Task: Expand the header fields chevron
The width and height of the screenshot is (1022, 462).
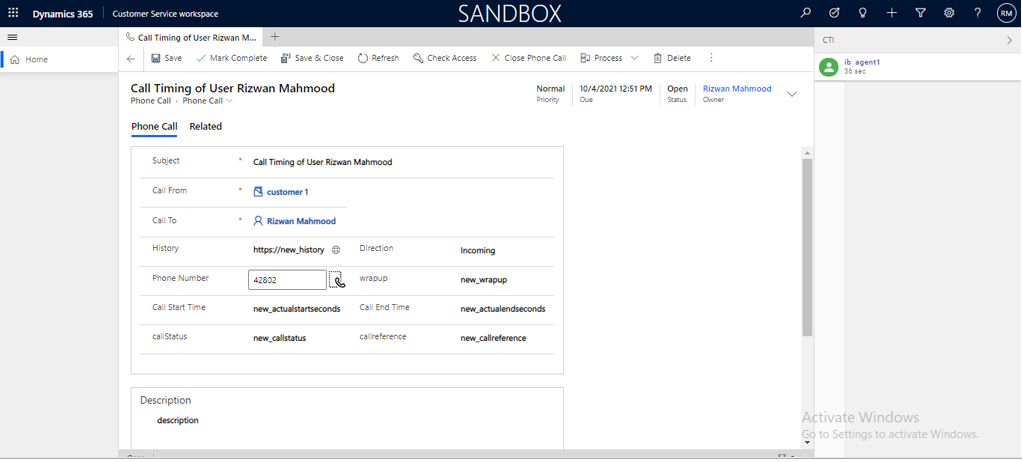Action: (x=792, y=94)
